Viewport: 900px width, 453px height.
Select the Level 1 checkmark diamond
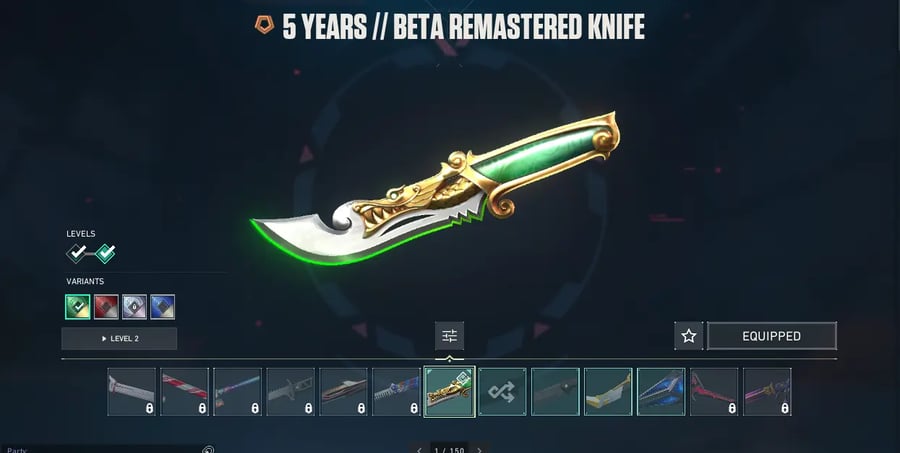point(76,253)
